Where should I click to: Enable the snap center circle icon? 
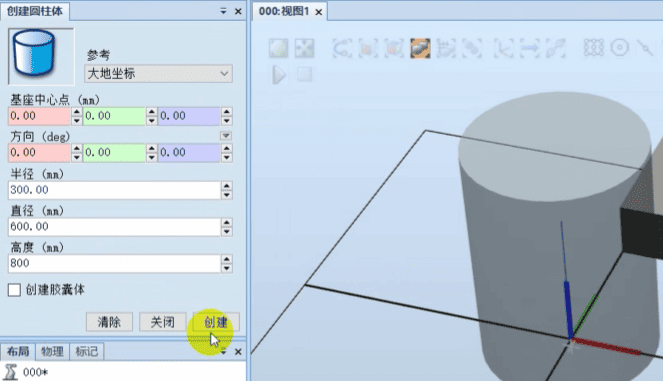(619, 48)
